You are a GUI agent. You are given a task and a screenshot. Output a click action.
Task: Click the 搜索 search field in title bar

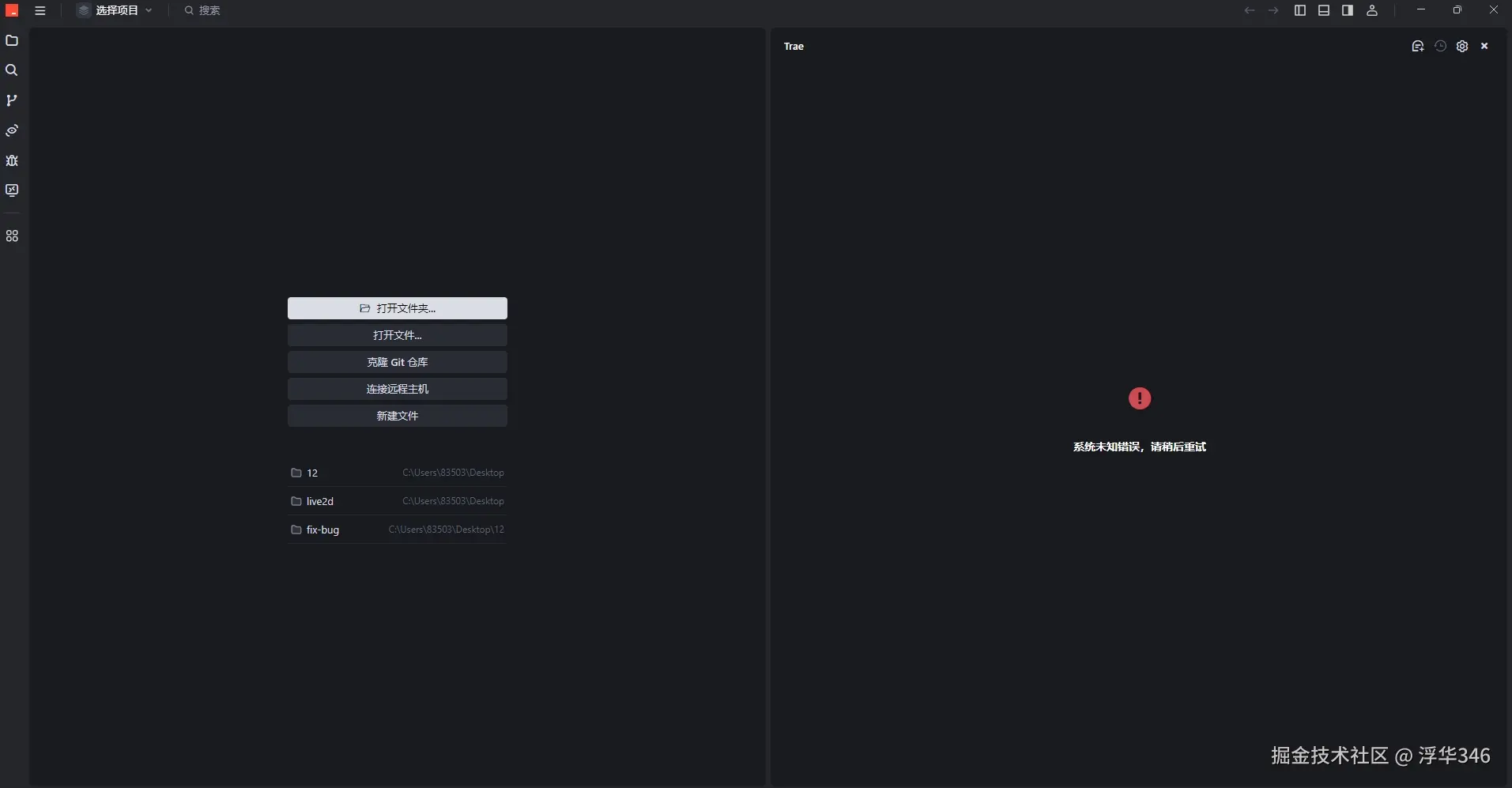(x=209, y=10)
